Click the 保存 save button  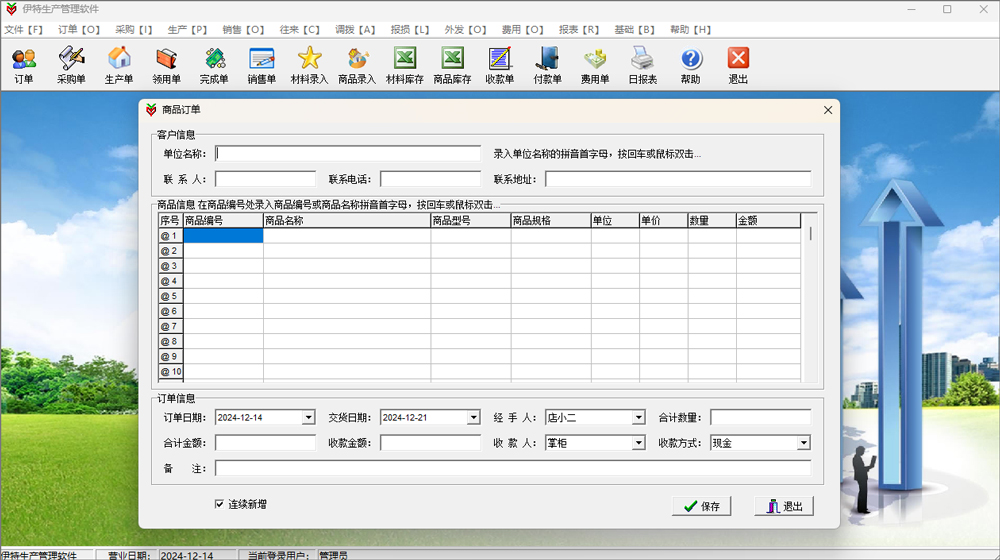click(x=701, y=506)
